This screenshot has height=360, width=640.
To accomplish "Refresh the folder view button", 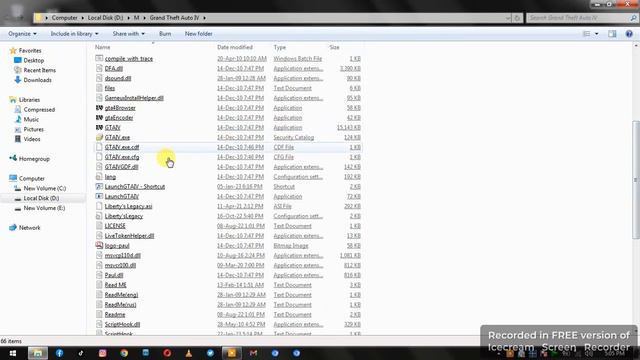I will [517, 18].
